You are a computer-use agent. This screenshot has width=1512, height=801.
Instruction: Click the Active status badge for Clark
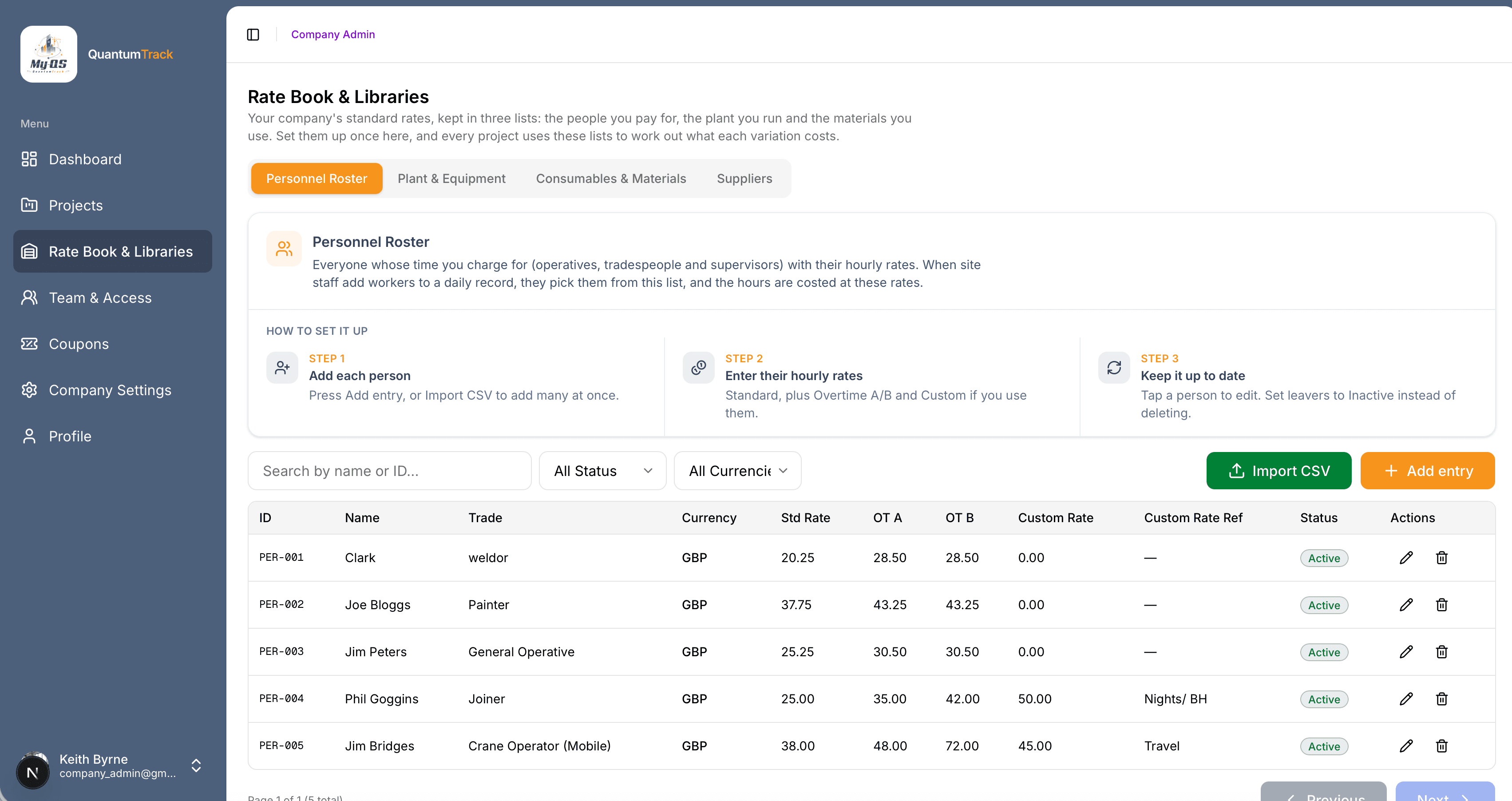[x=1324, y=558]
